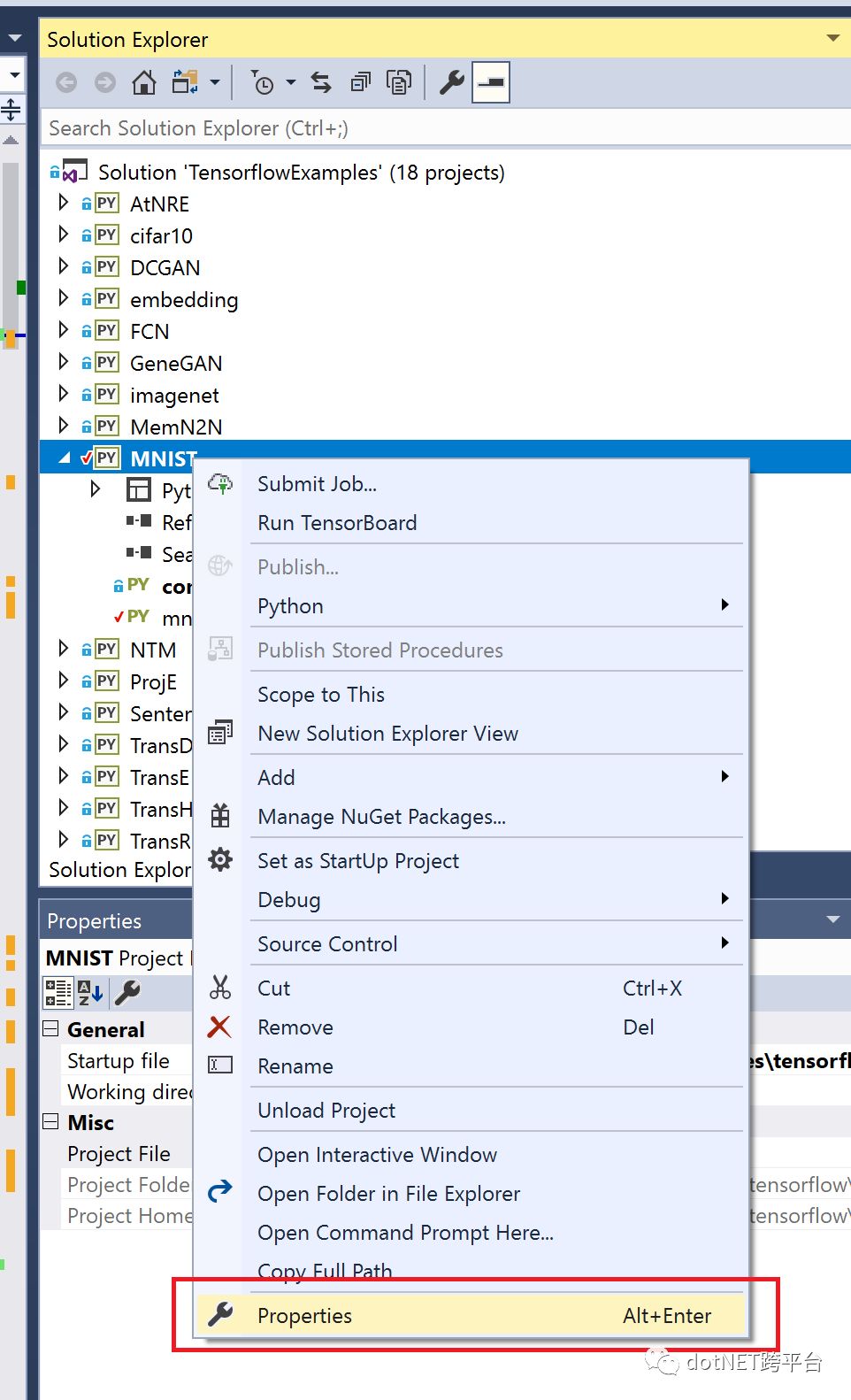The image size is (851, 1400).
Task: Choose Open Command Prompt Here...
Action: pos(471,1233)
